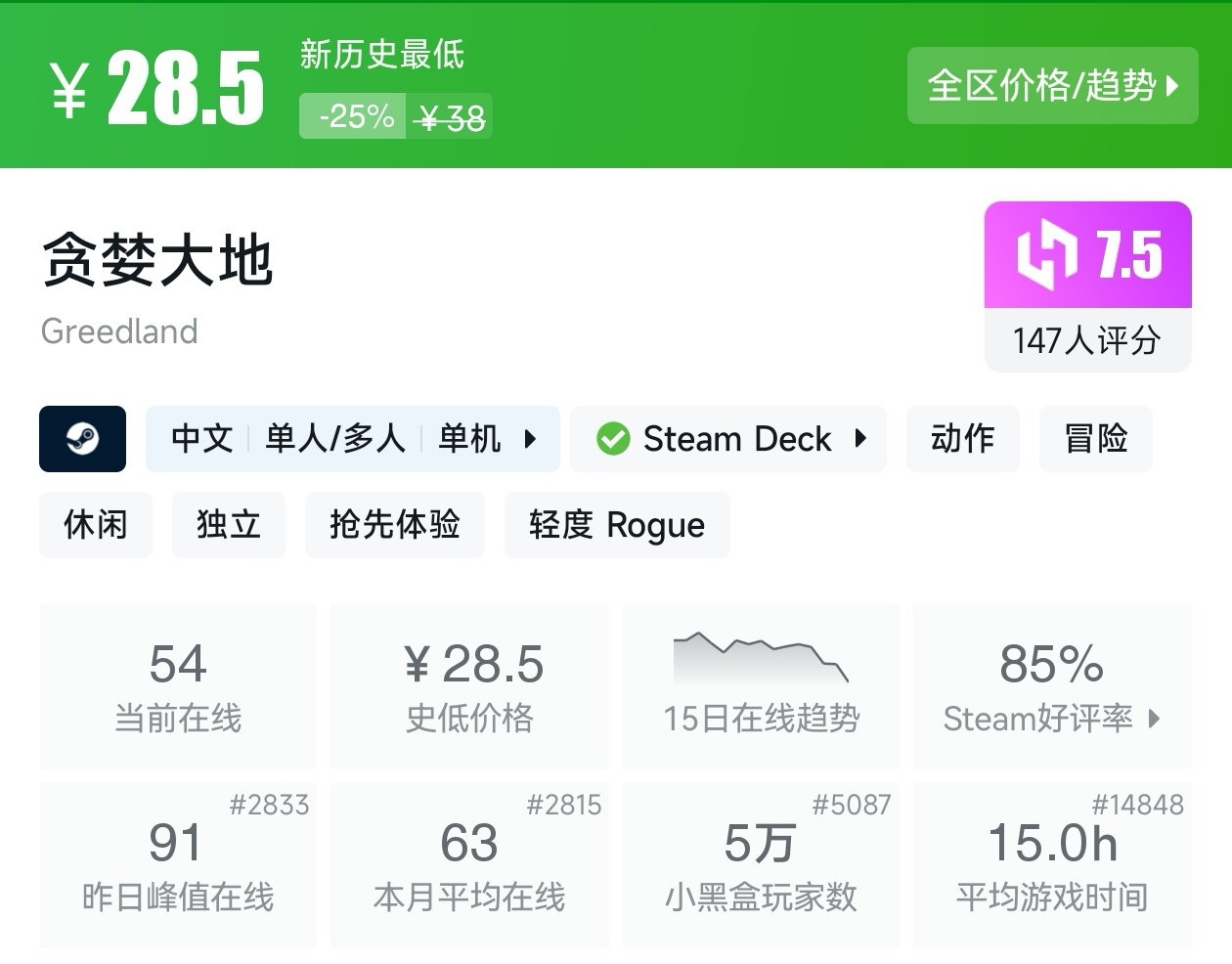Open Steam好评率 details arrow
The image size is (1232, 964).
1155,720
